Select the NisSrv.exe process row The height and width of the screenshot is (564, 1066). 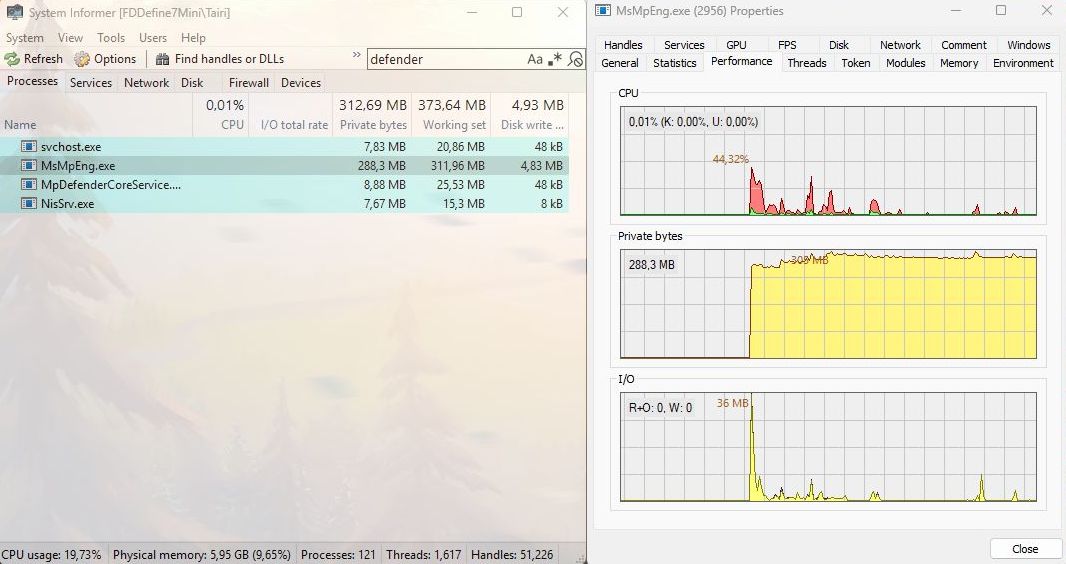coord(284,203)
